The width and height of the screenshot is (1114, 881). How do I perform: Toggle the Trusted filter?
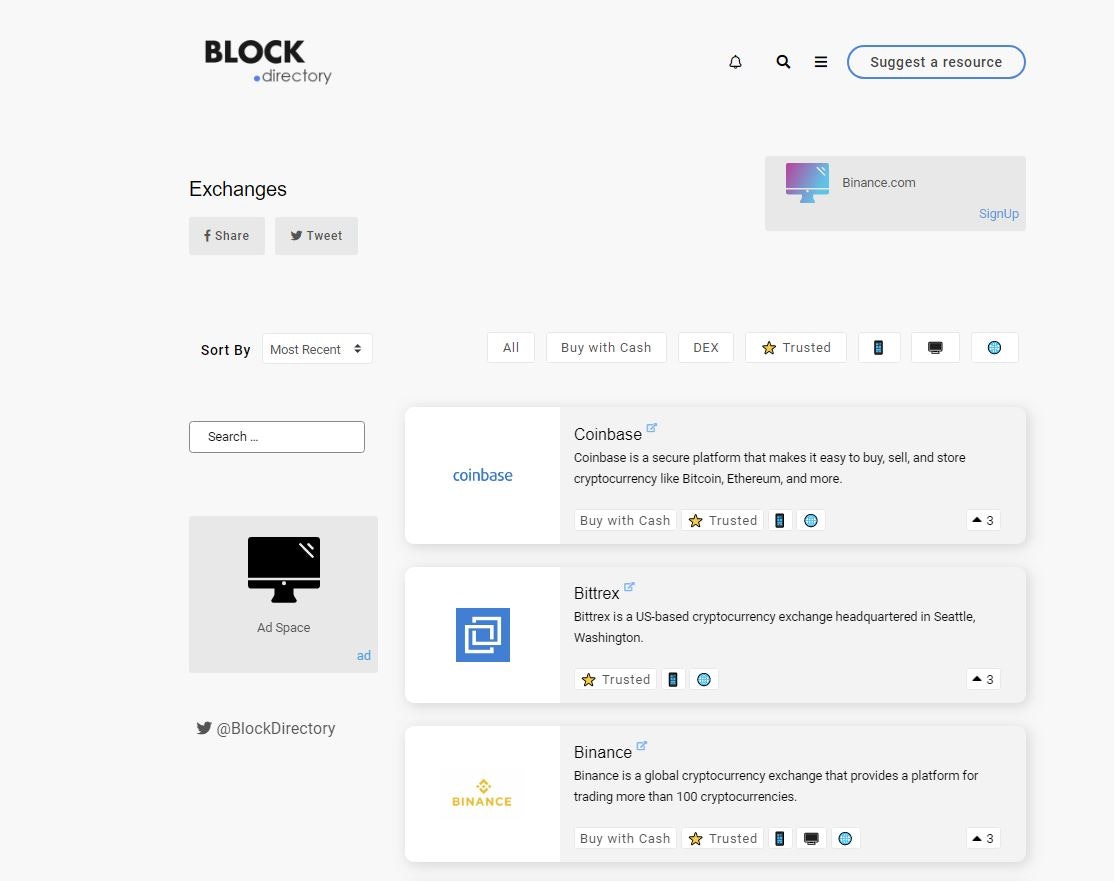point(796,347)
